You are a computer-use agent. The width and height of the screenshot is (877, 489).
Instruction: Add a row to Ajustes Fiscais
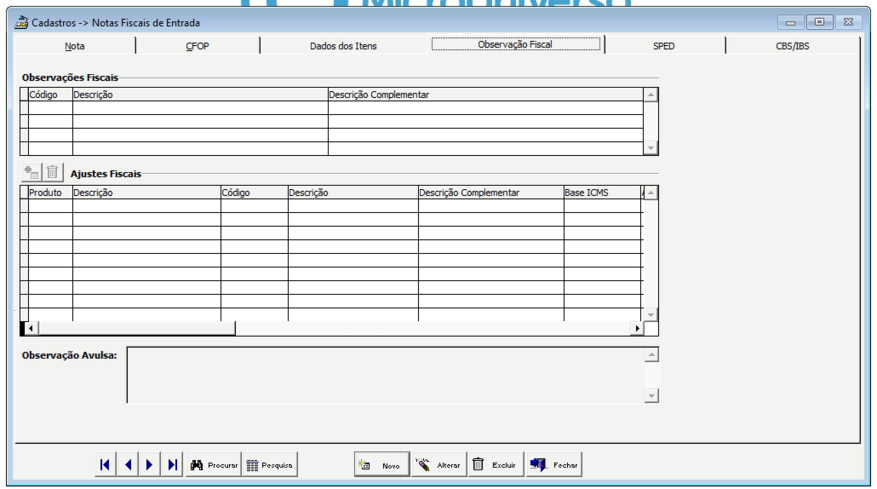[31, 172]
